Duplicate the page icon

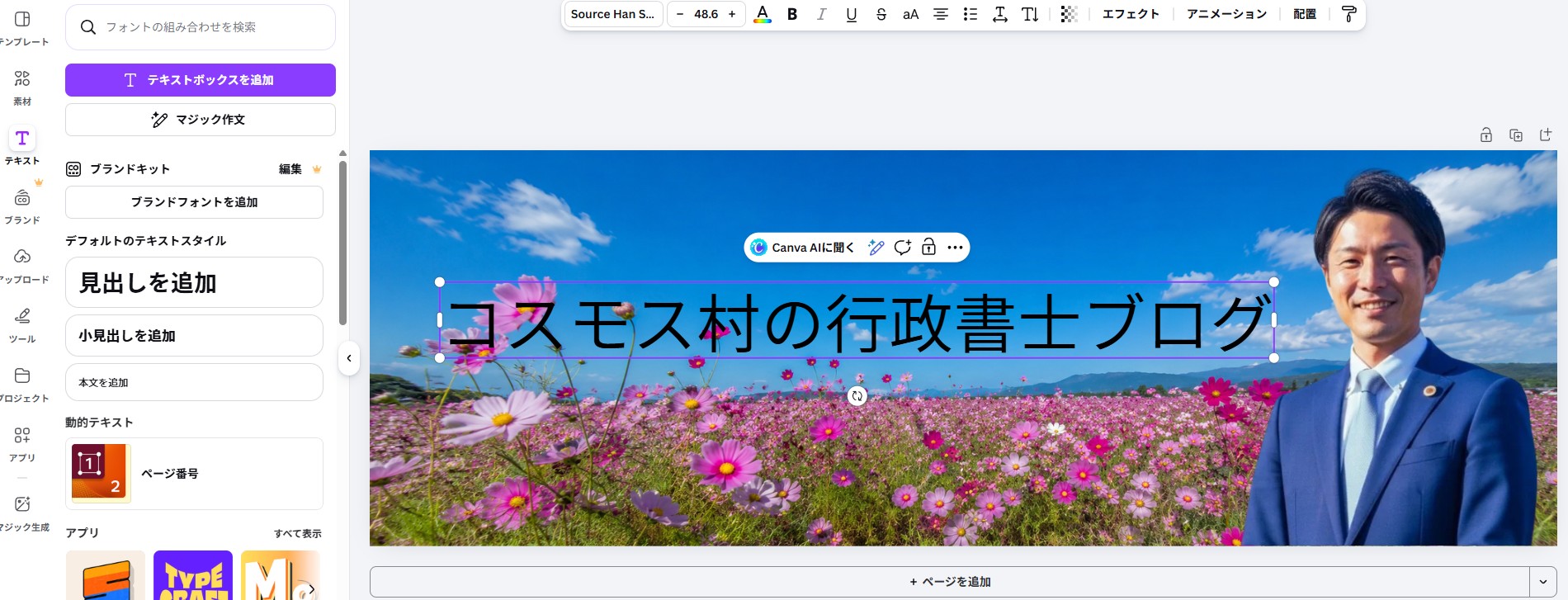tap(1516, 135)
